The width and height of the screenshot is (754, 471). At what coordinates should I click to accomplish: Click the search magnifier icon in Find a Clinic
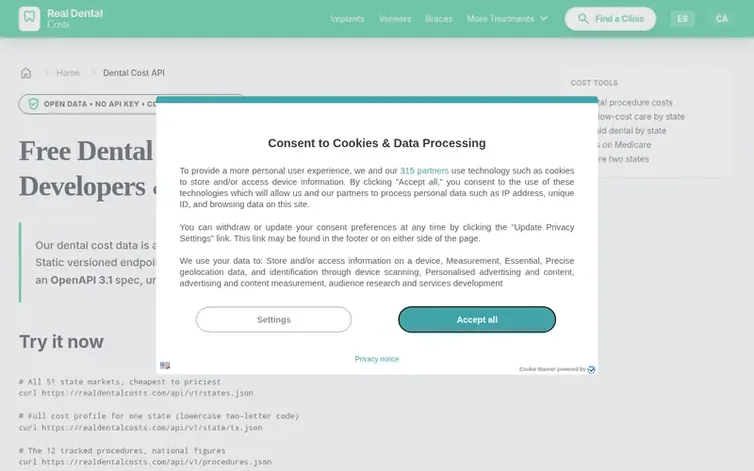583,19
